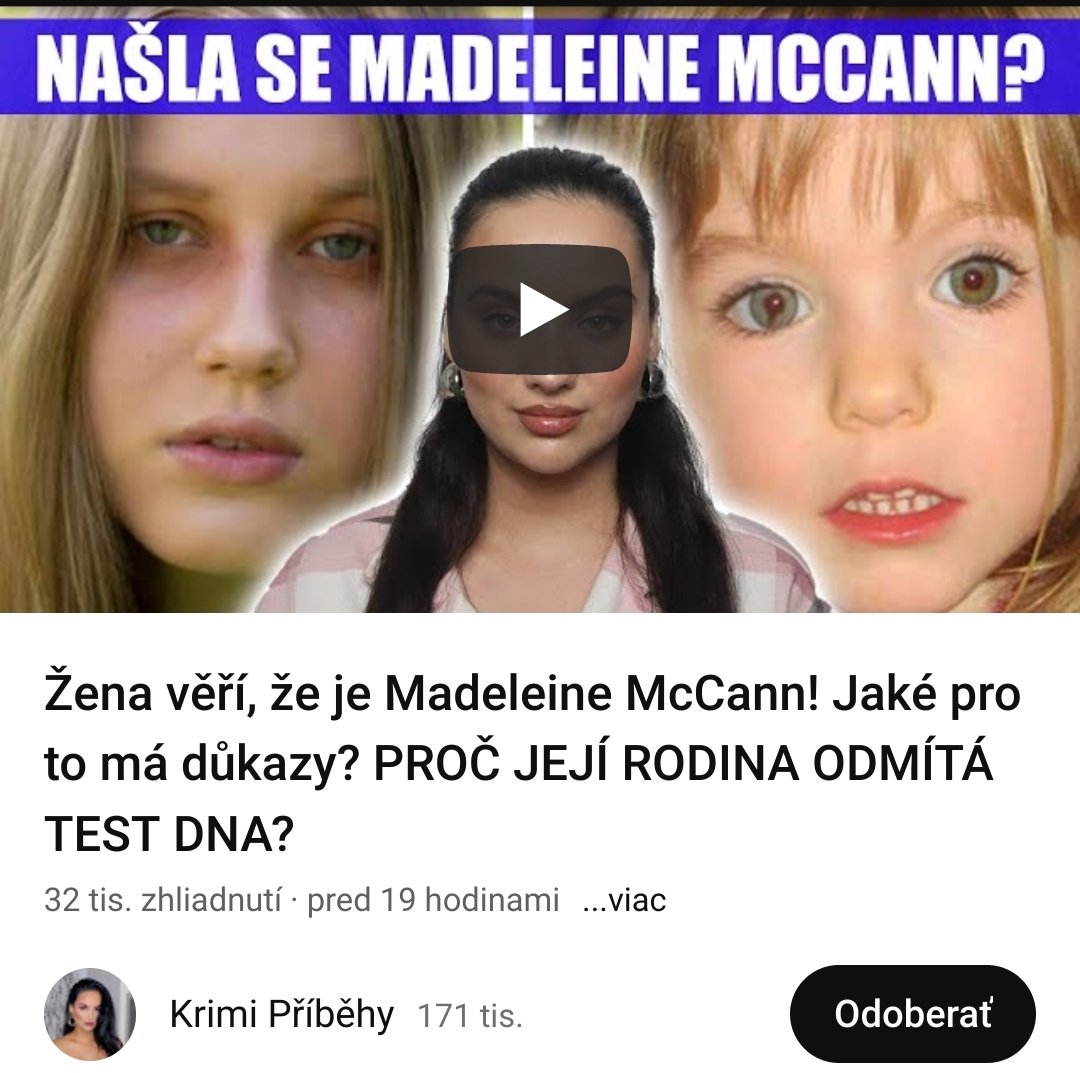Tap the "32 tis. zhliadnutí" view count
The height and width of the screenshot is (1073, 1080).
coord(163,900)
